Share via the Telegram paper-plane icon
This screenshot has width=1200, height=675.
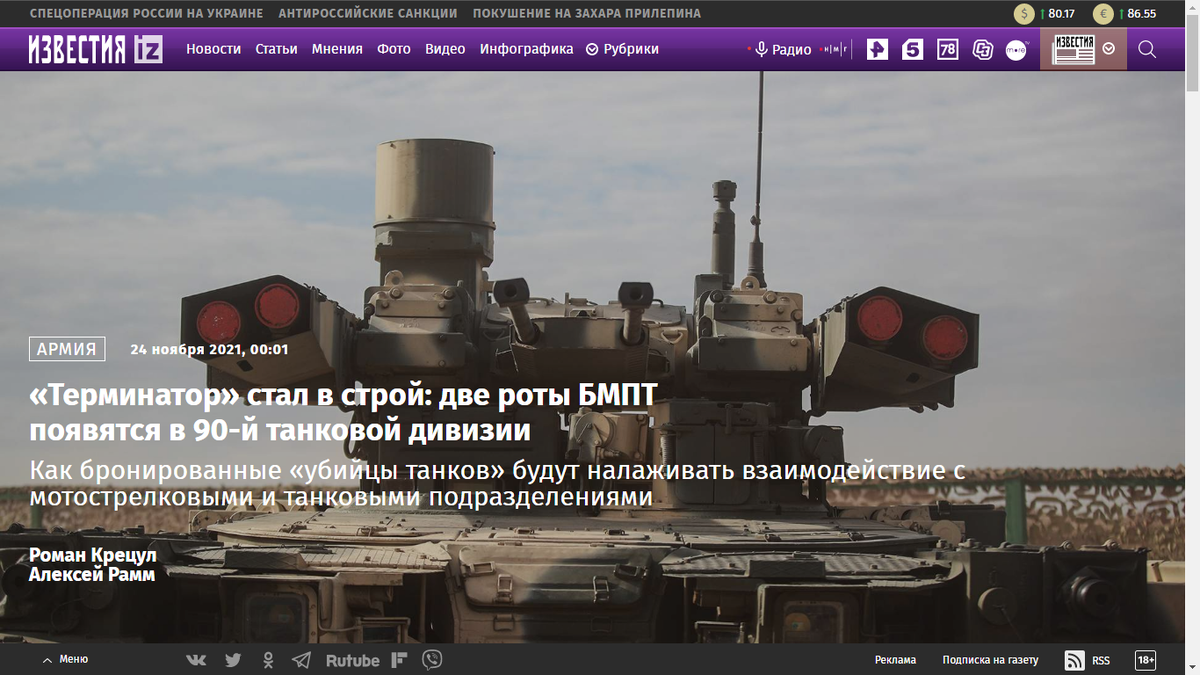pyautogui.click(x=302, y=659)
